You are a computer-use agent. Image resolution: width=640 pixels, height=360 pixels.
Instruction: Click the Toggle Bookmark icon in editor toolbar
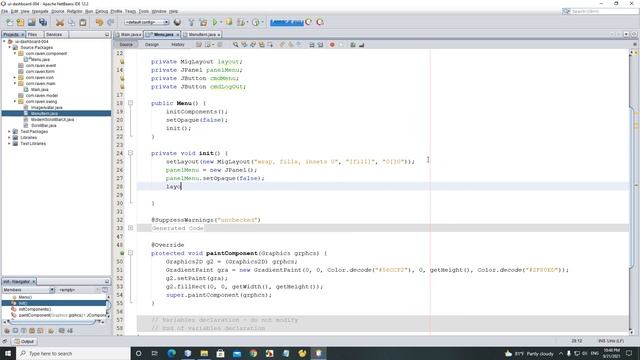point(299,44)
